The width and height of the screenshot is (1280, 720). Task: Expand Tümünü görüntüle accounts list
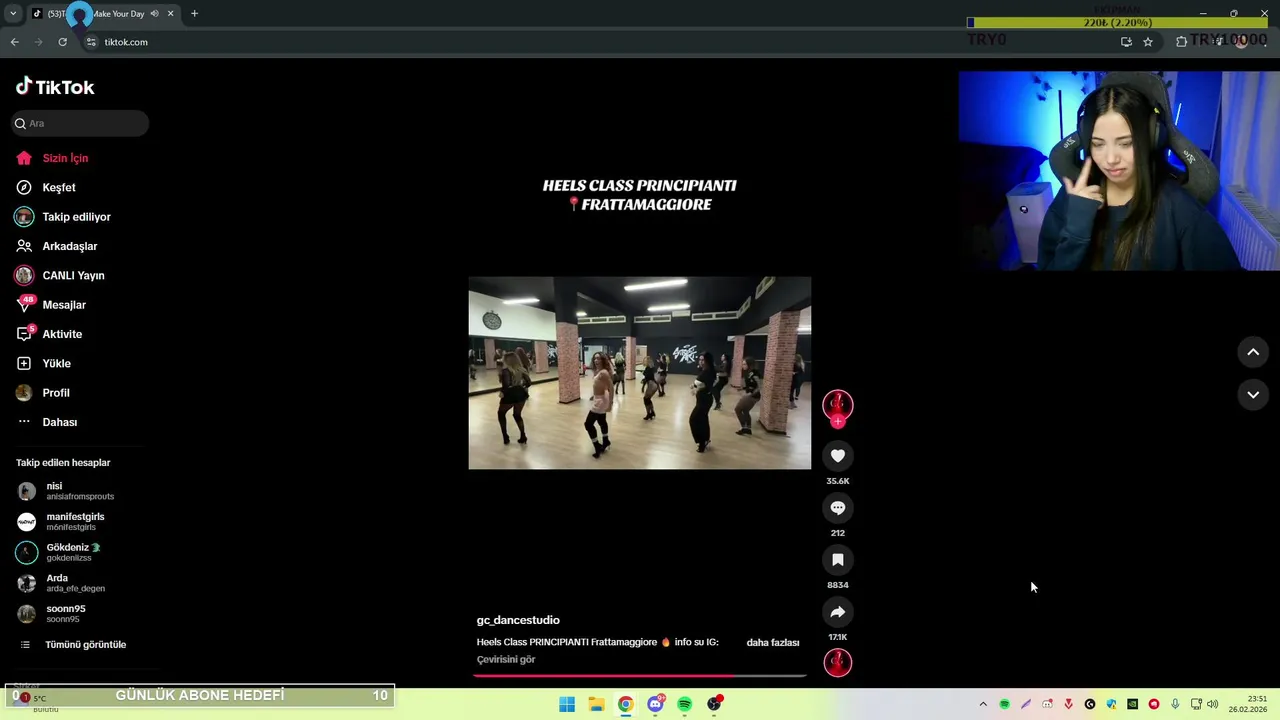[73, 645]
